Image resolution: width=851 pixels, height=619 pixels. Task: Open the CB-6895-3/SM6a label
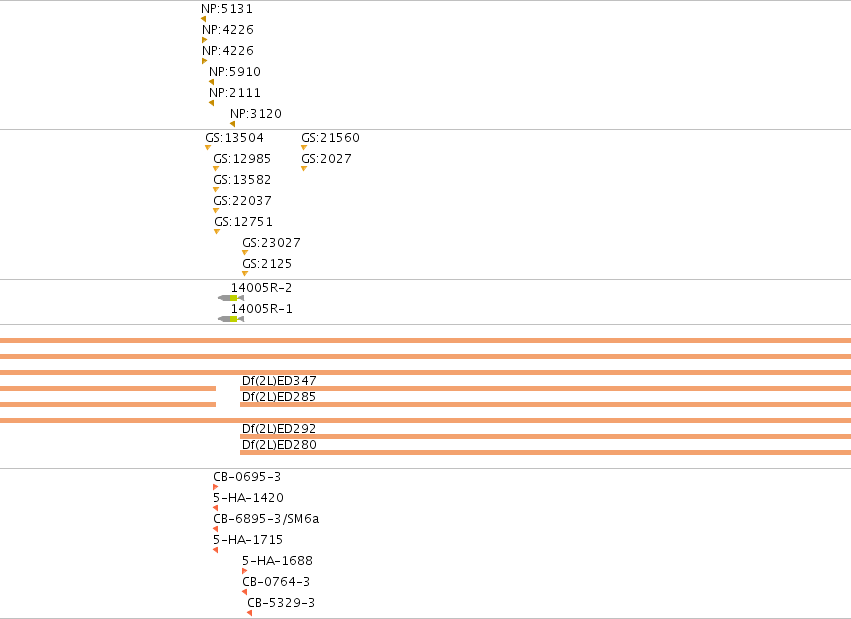point(266,519)
